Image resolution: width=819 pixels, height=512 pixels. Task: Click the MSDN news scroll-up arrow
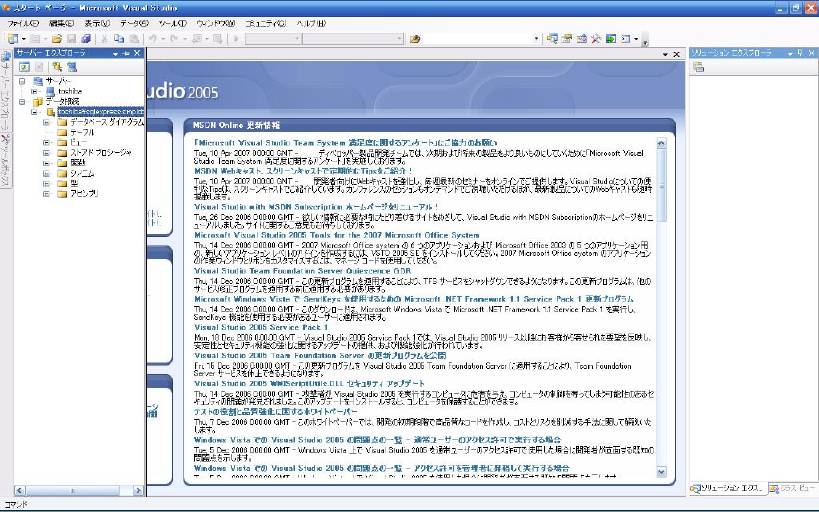point(661,143)
